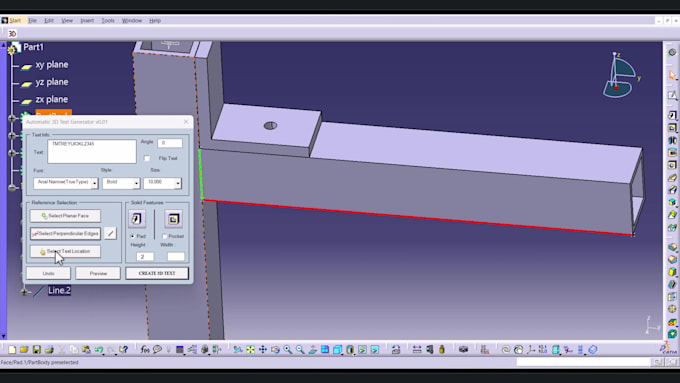This screenshot has width=680, height=383.
Task: Click the Preview button
Action: click(98, 273)
